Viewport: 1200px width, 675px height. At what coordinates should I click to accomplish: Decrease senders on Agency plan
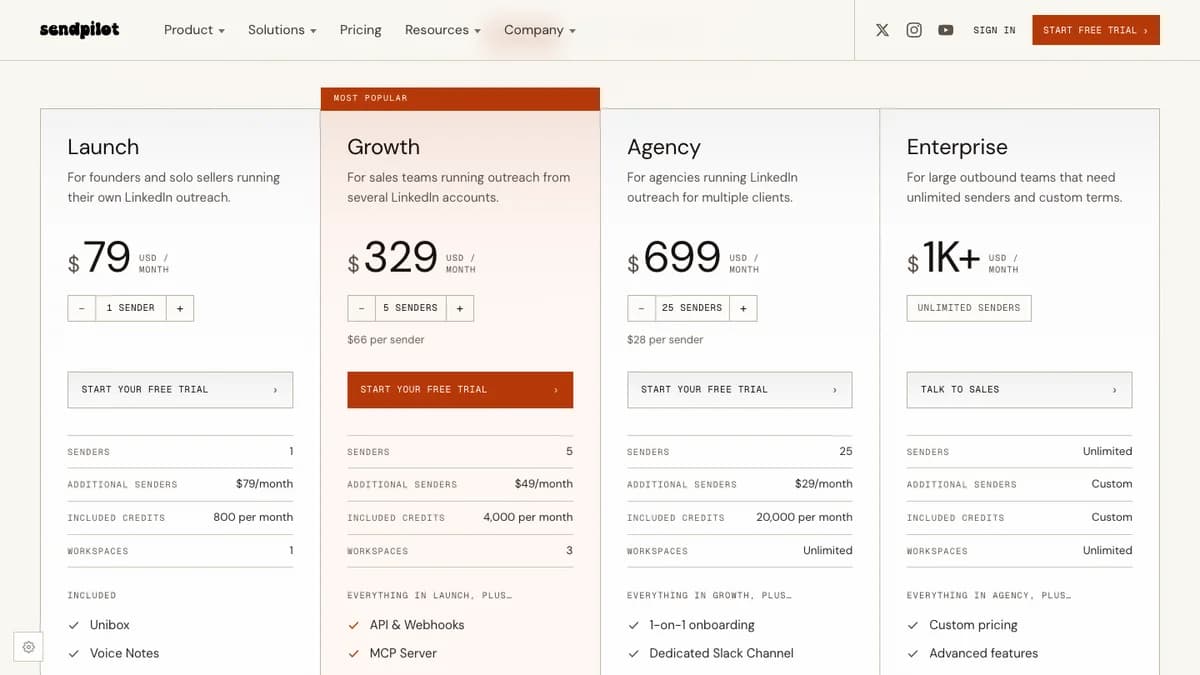coord(642,308)
